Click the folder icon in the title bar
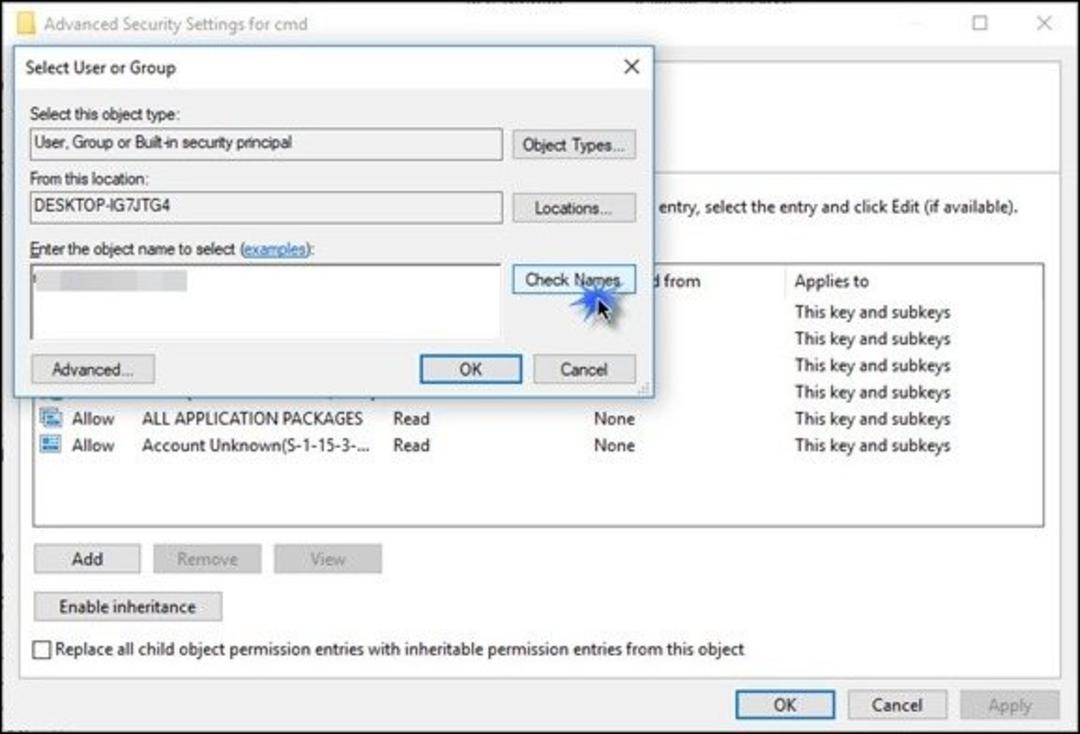Image resolution: width=1080 pixels, height=734 pixels. [25, 23]
